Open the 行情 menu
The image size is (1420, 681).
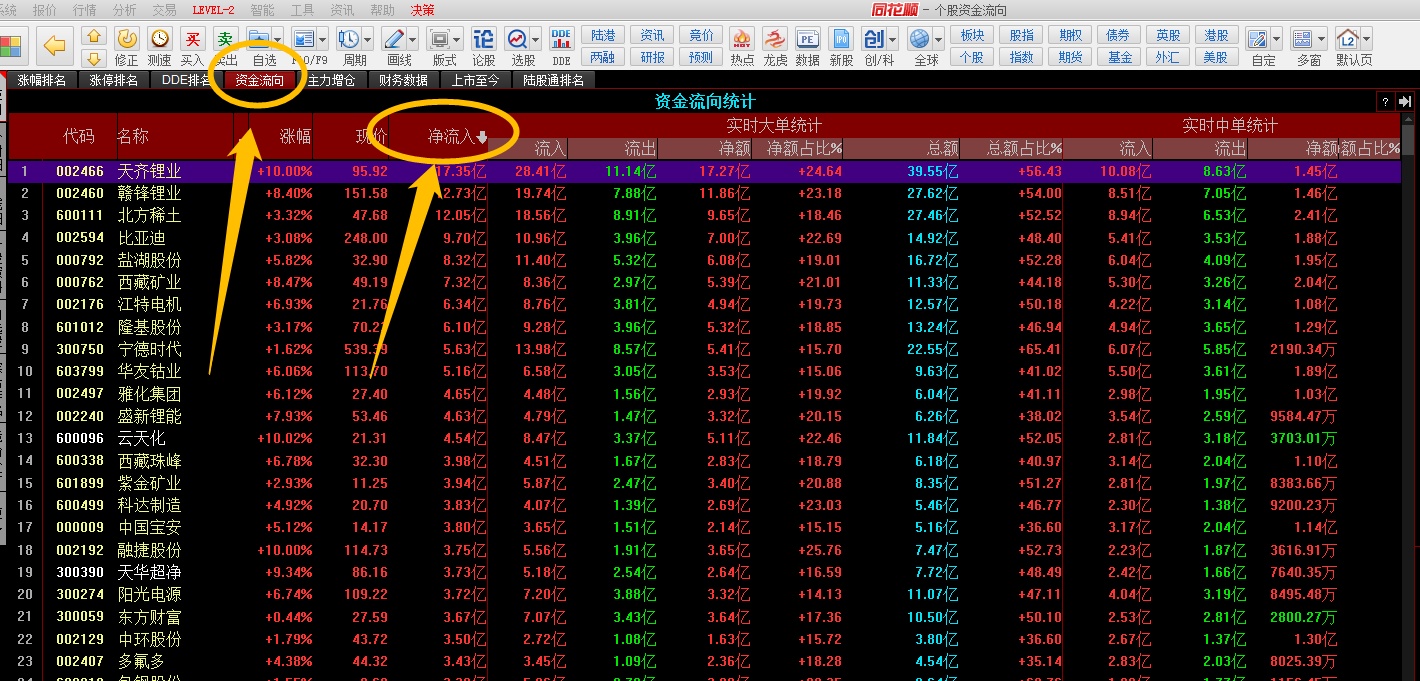pos(84,9)
